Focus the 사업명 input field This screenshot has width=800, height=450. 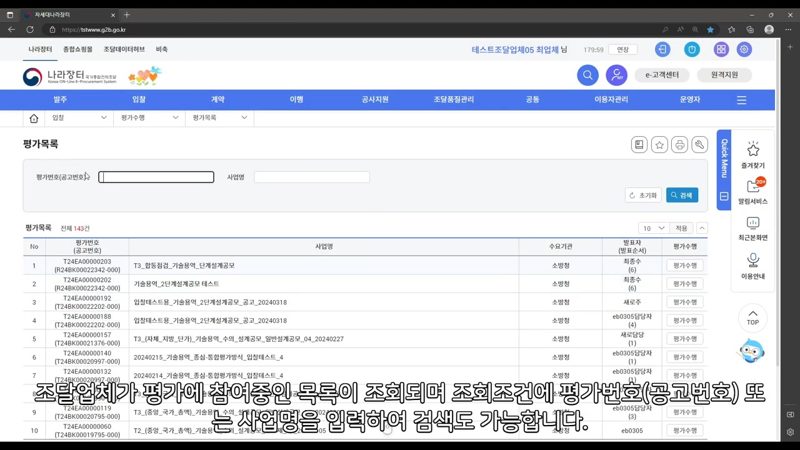coord(312,177)
